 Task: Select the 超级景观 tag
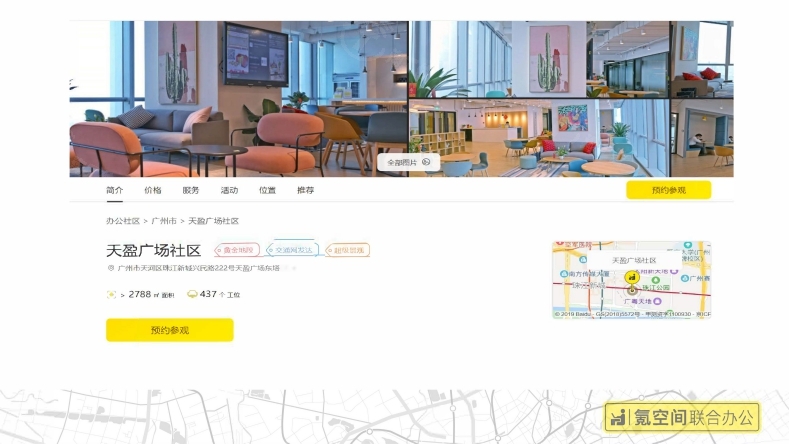pyautogui.click(x=347, y=250)
